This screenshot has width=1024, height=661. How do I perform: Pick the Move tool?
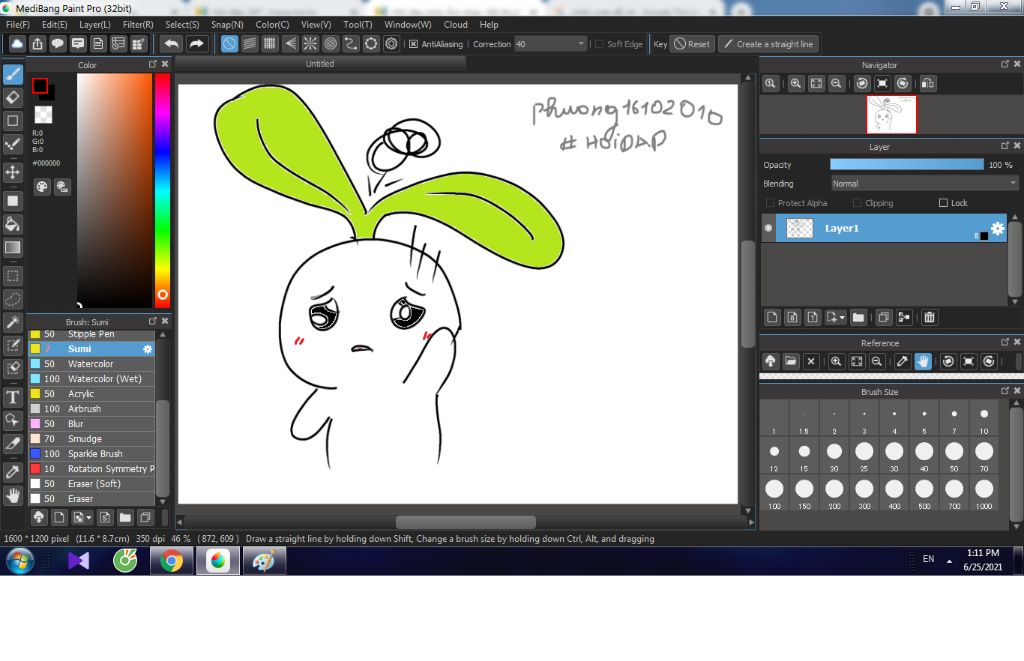(13, 172)
